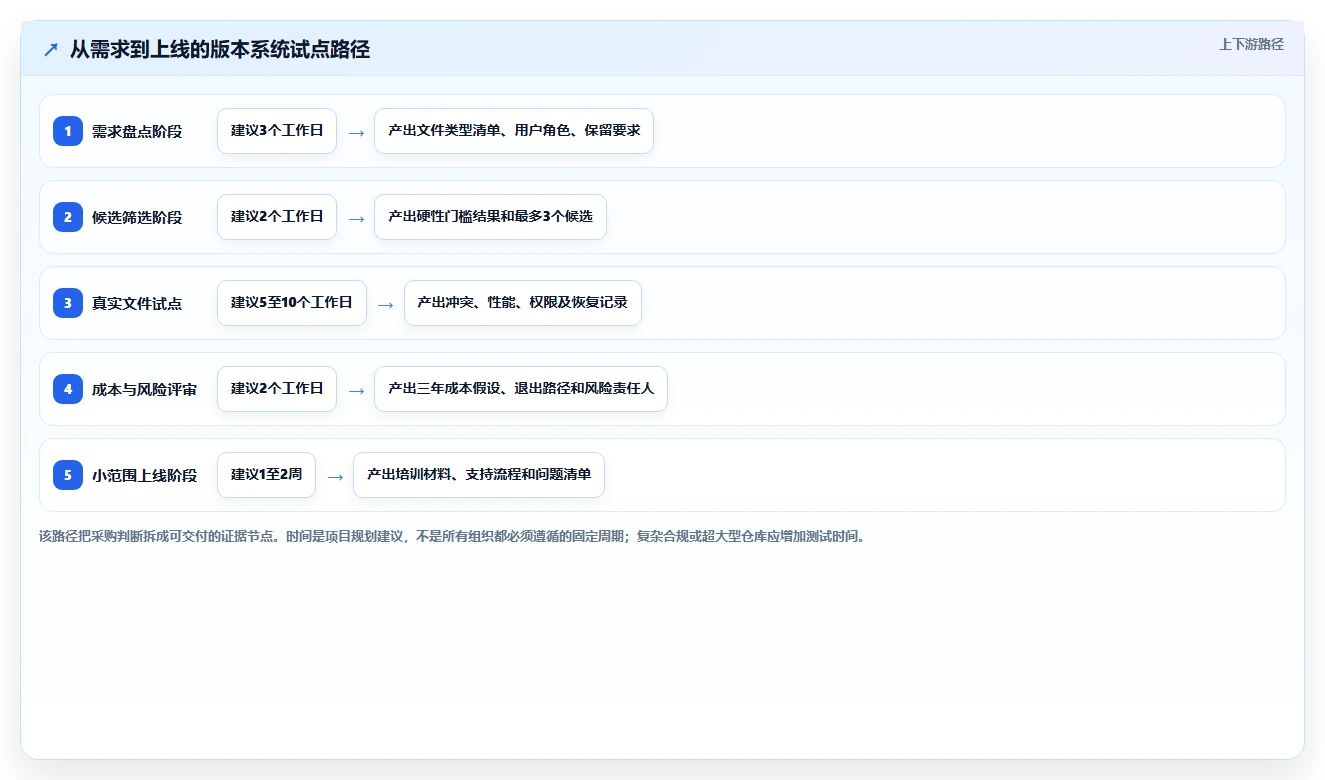
Task: Select the step 5 number badge
Action: [x=68, y=475]
